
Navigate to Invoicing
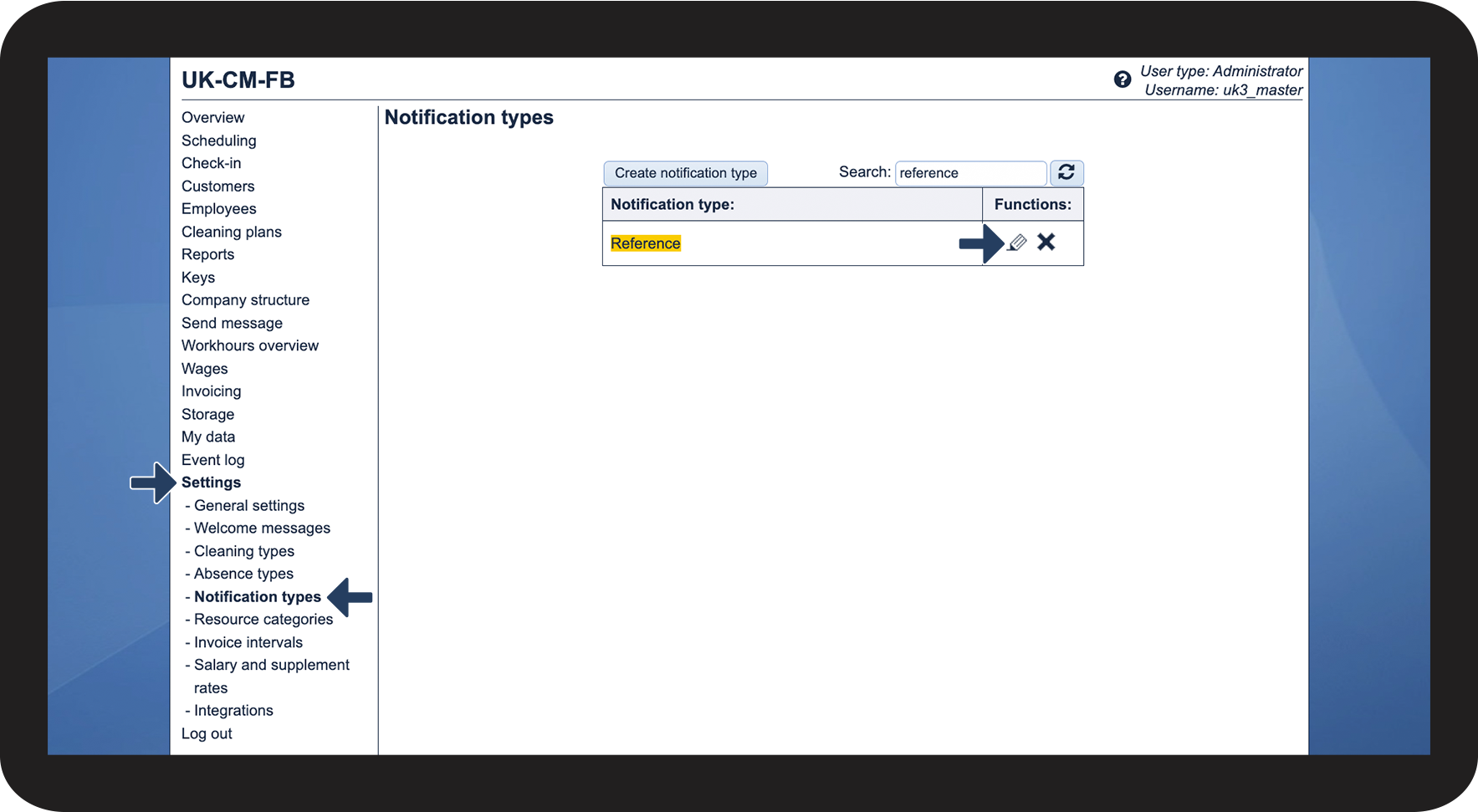[212, 391]
